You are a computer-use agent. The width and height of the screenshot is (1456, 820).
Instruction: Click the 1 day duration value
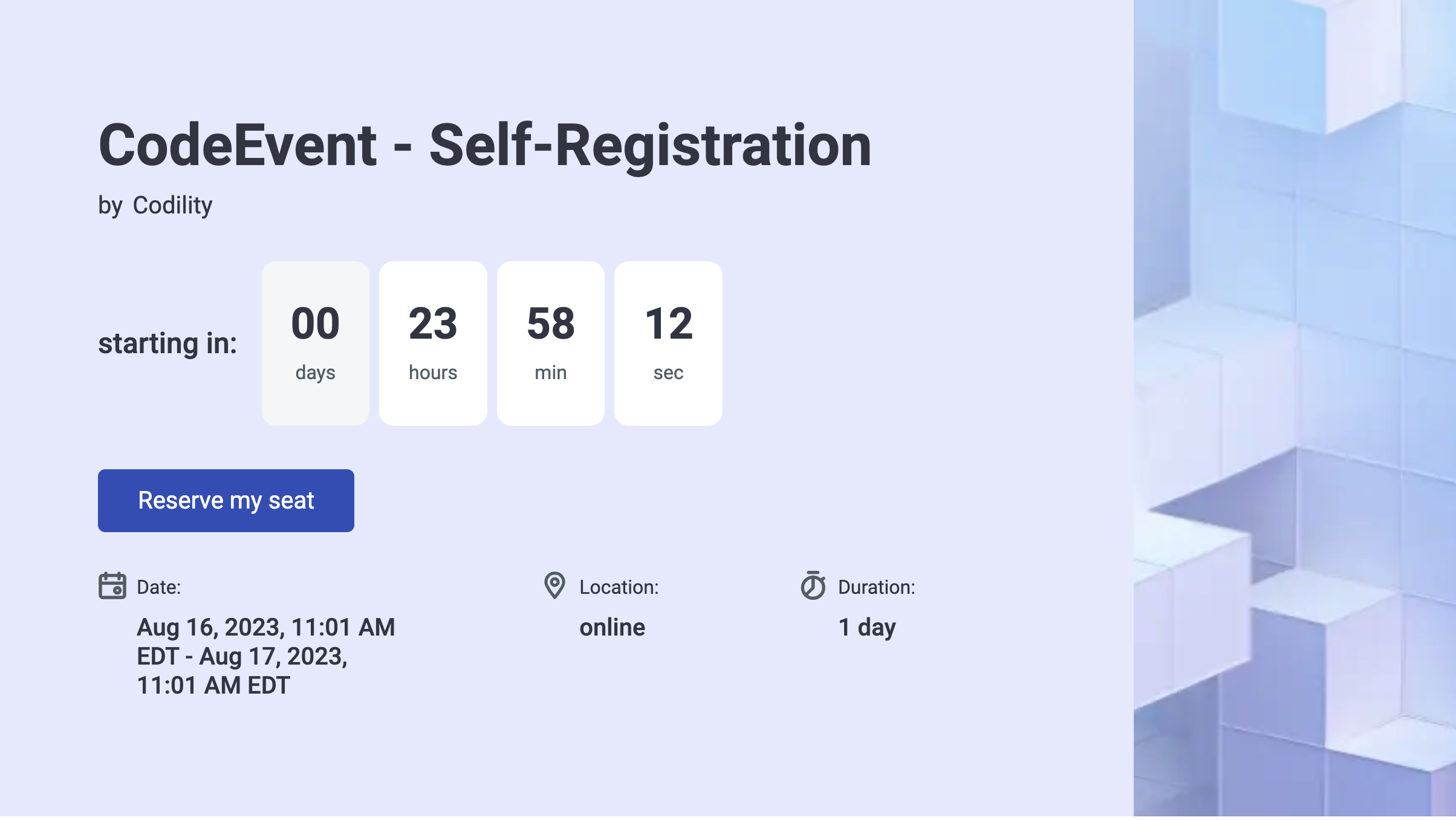coord(867,628)
